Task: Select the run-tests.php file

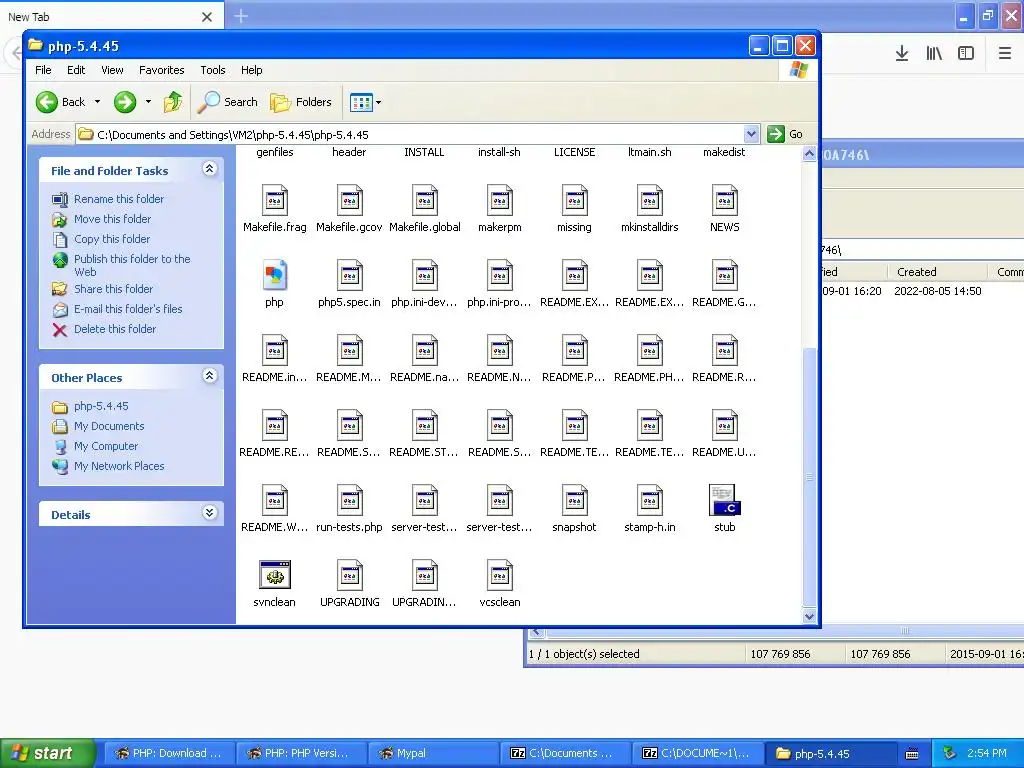Action: pos(349,509)
